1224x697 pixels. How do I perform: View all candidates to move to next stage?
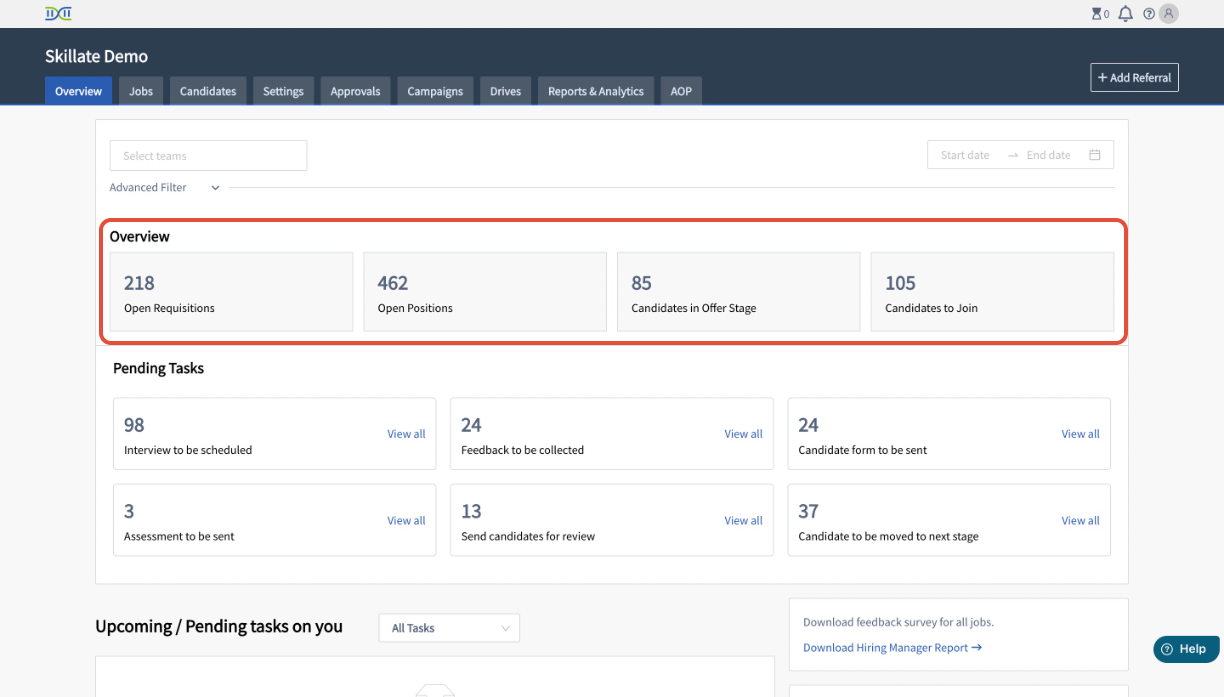1080,520
